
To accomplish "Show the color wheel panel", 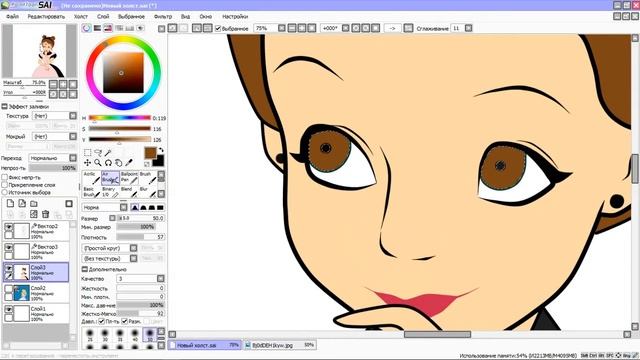I will point(86,28).
